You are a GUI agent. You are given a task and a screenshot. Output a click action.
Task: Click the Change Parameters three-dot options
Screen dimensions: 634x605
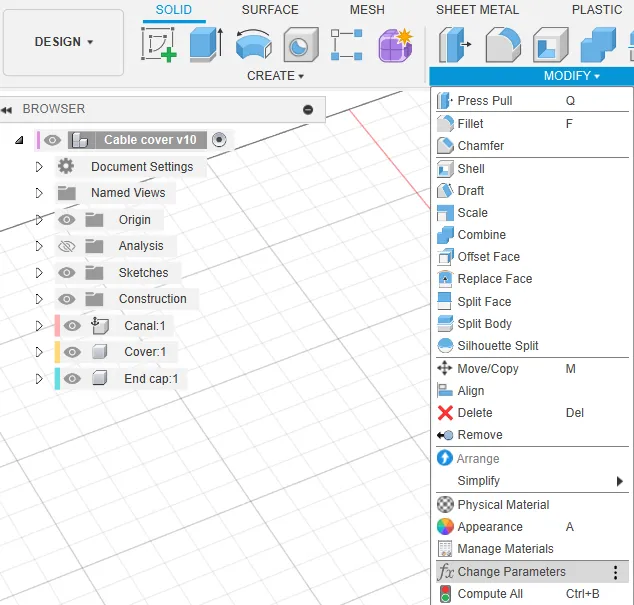pos(615,572)
